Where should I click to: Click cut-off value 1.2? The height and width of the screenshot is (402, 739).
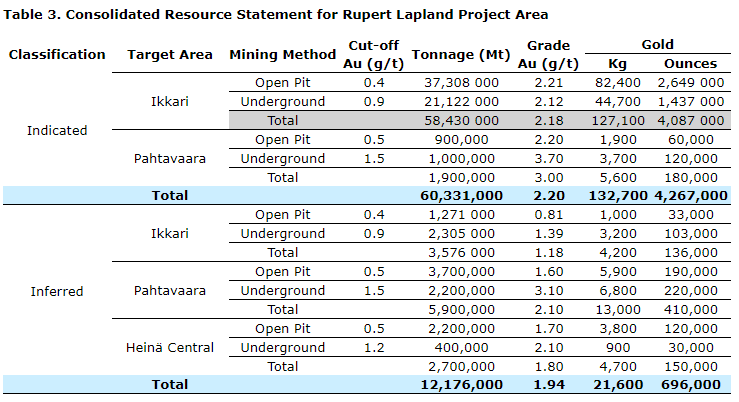point(374,348)
